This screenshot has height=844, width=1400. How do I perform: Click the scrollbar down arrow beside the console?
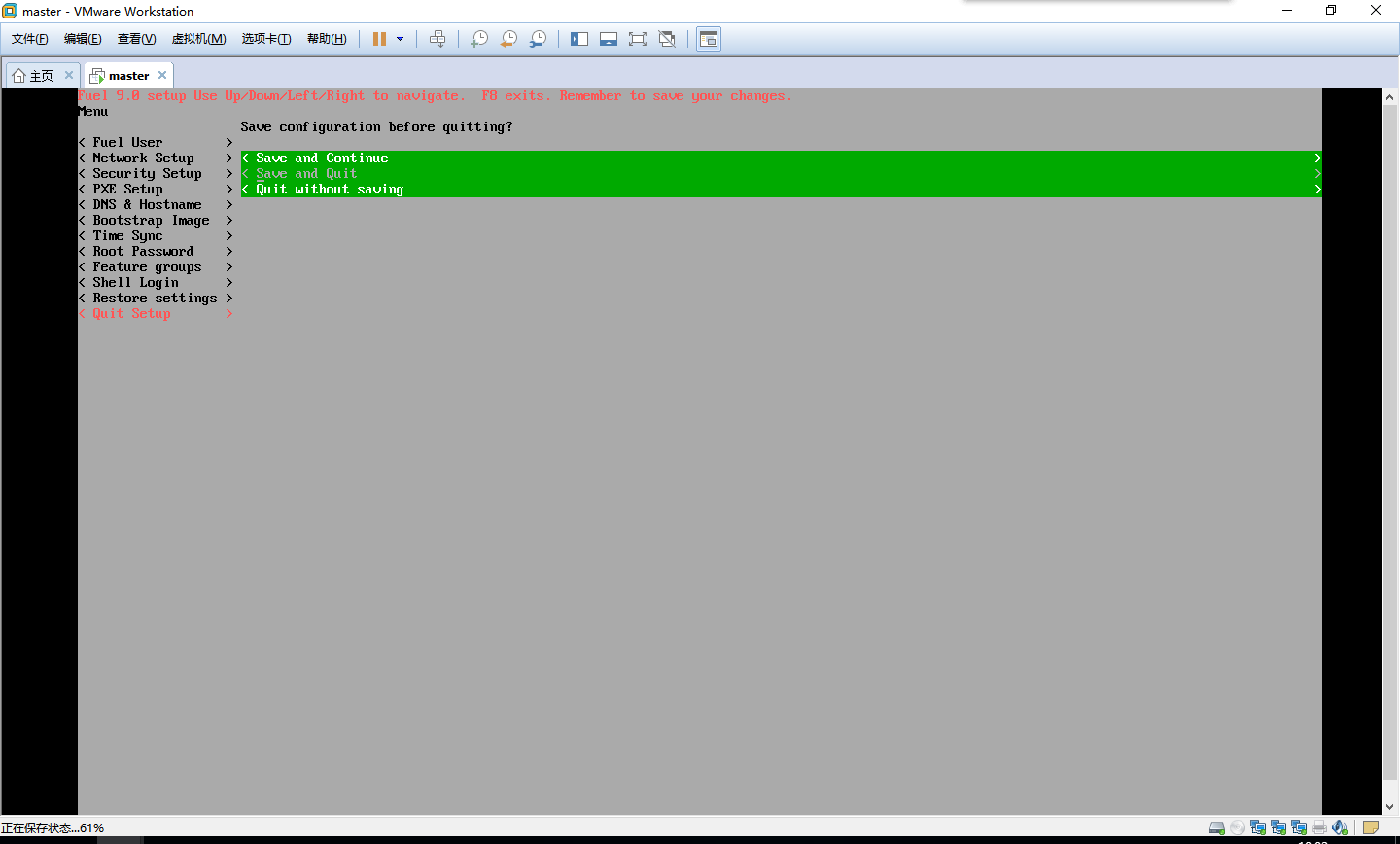1390,807
